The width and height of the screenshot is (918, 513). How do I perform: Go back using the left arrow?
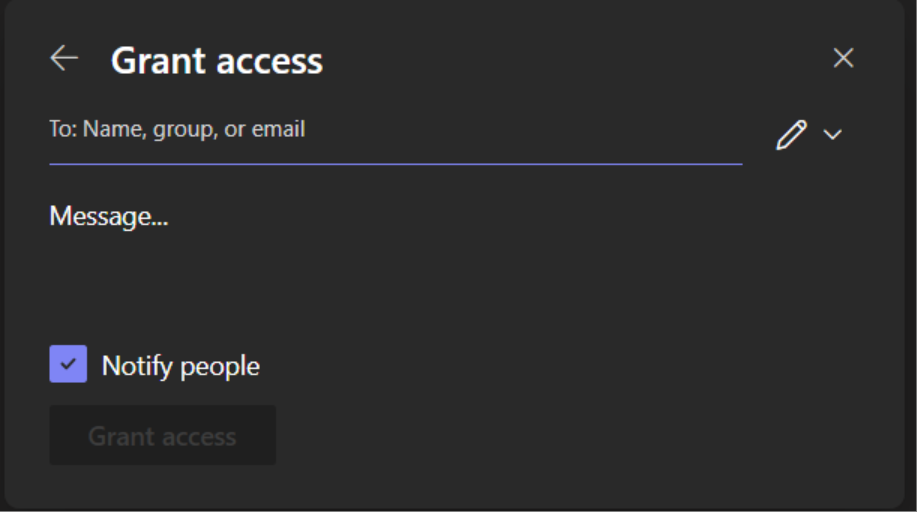click(64, 58)
